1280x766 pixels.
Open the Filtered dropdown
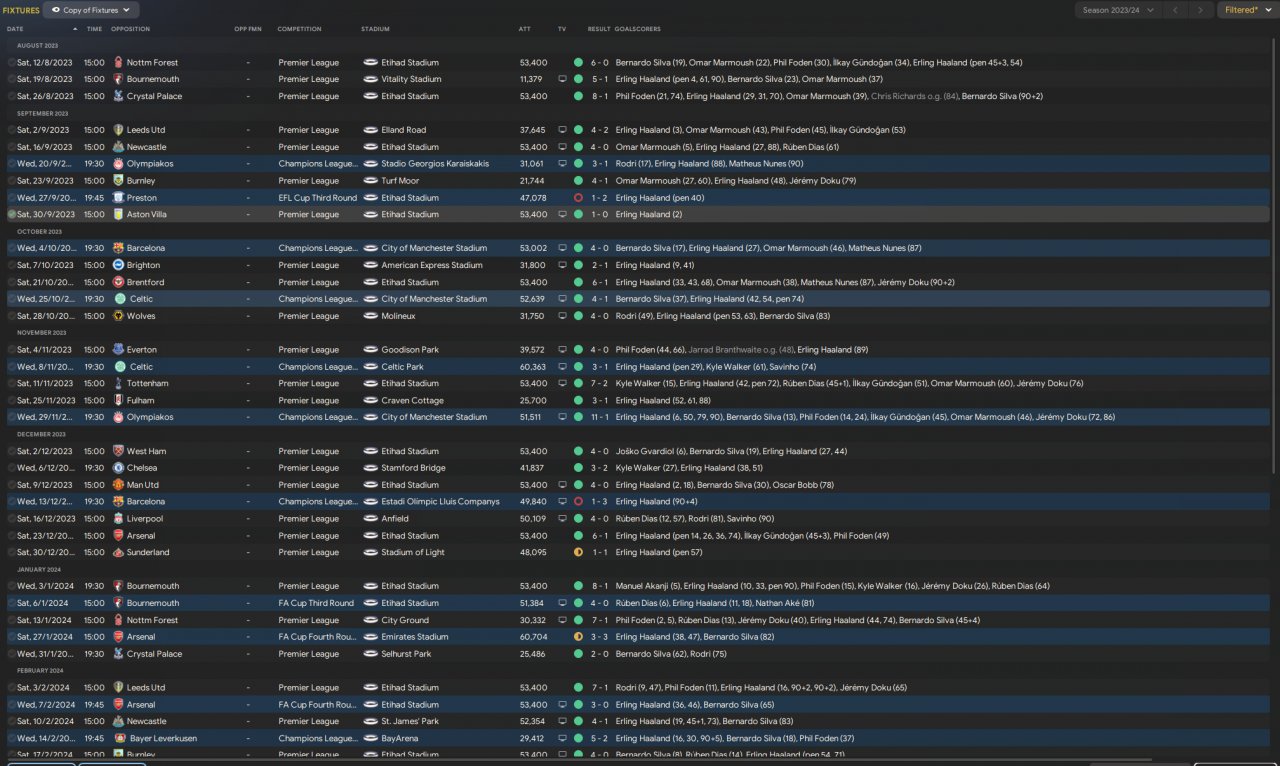pos(1246,10)
